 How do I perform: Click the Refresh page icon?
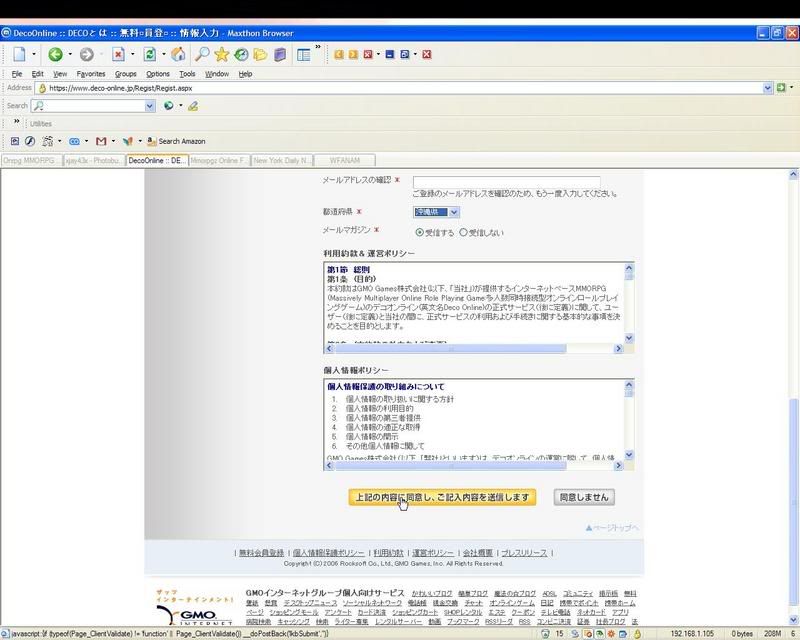[x=149, y=54]
